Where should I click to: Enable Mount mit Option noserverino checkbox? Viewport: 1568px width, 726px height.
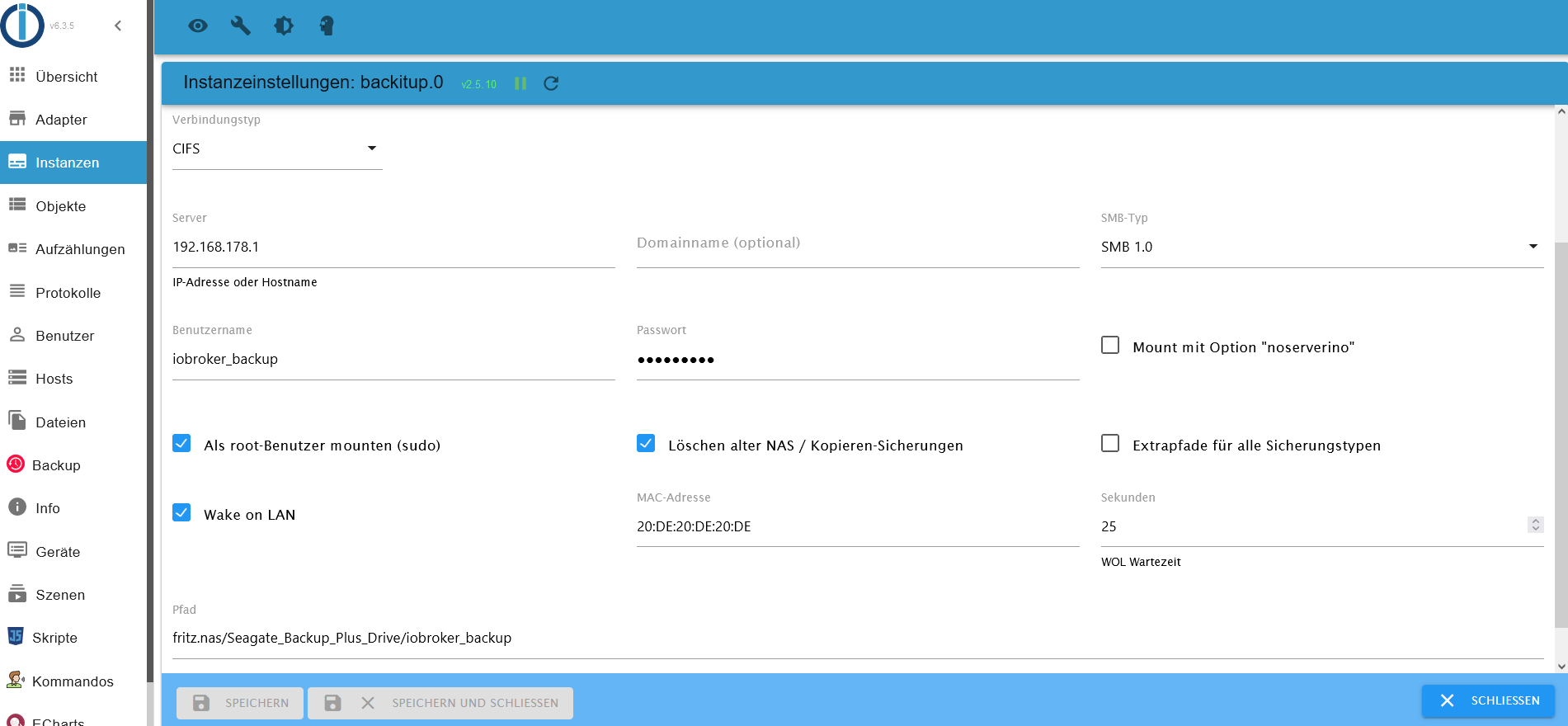point(1110,346)
